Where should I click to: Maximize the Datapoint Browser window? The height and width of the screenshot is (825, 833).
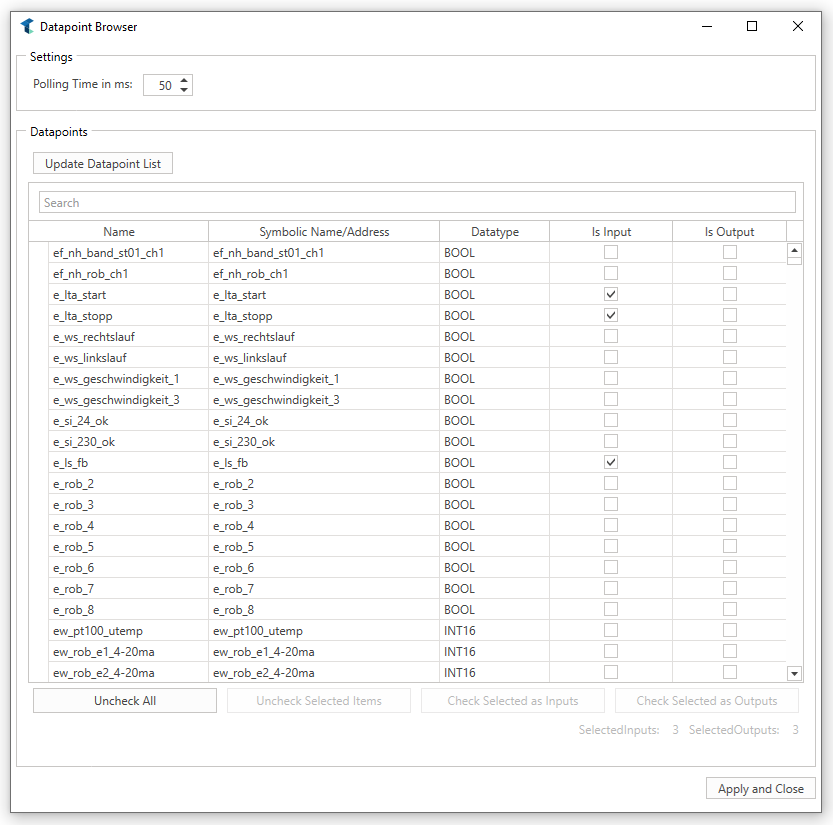(x=752, y=26)
